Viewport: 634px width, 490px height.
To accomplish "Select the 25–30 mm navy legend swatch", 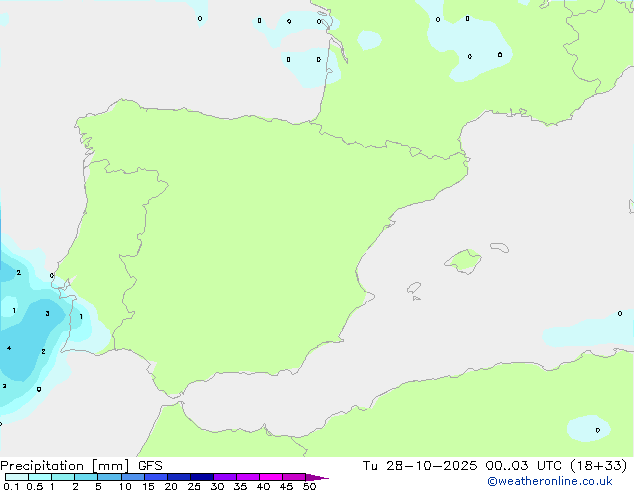I will pyautogui.click(x=201, y=477).
